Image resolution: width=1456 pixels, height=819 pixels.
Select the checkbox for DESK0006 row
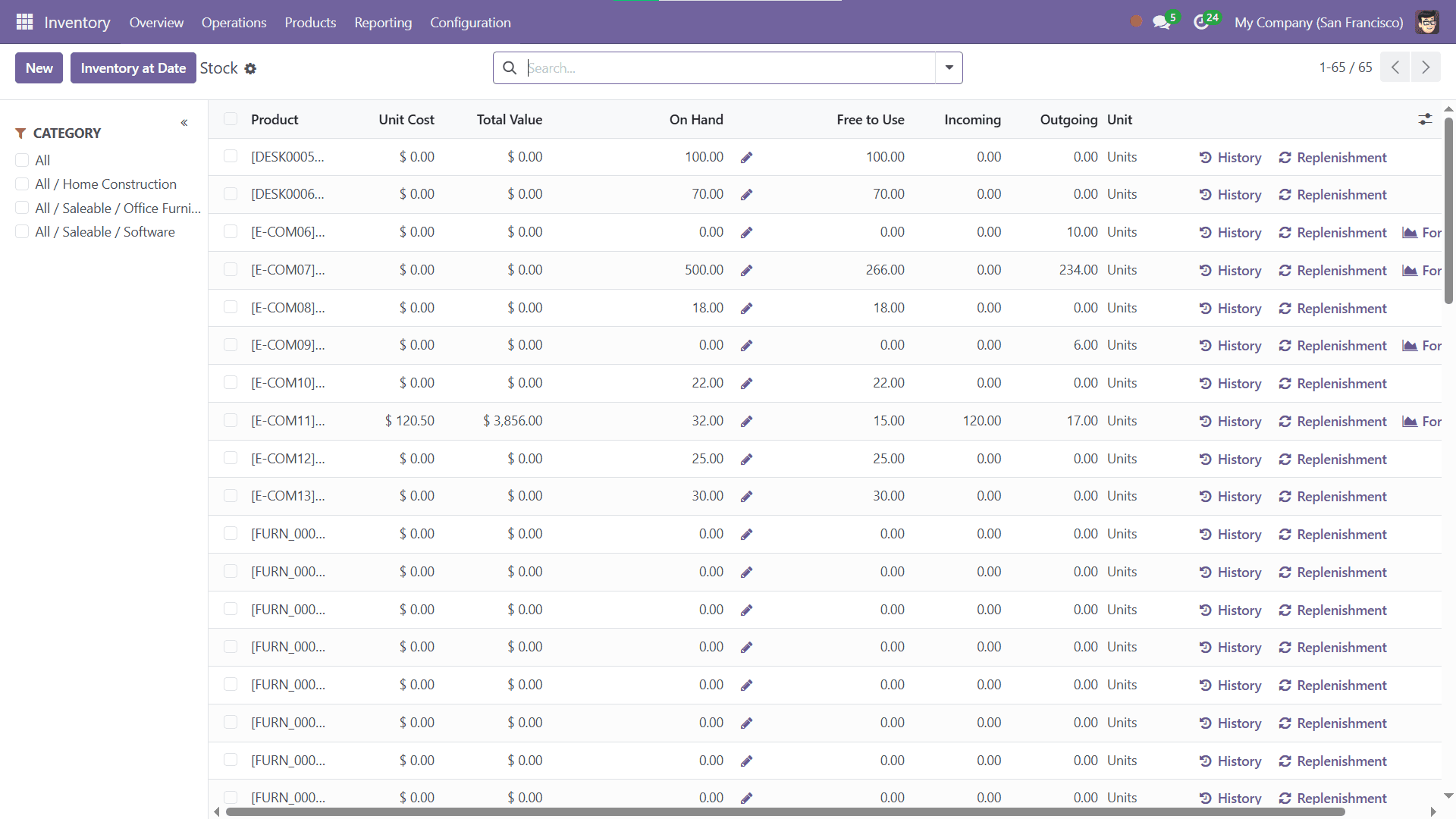(230, 193)
